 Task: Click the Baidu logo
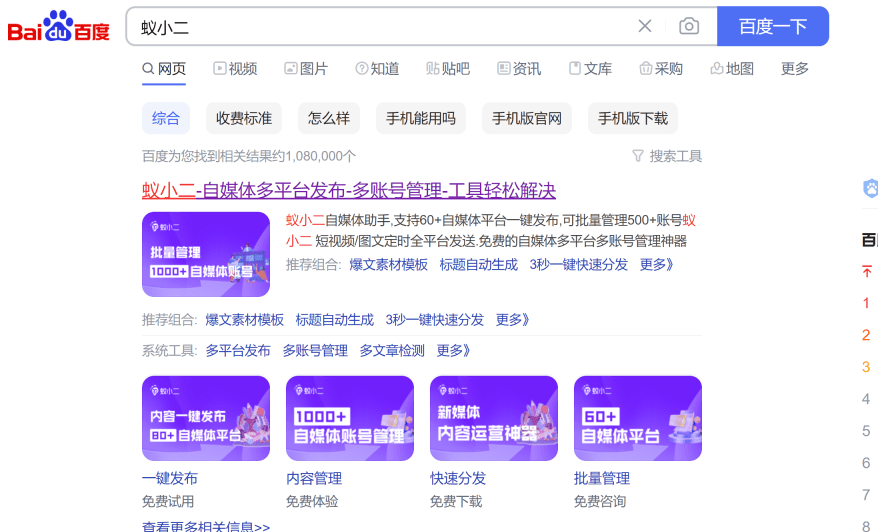tap(58, 26)
